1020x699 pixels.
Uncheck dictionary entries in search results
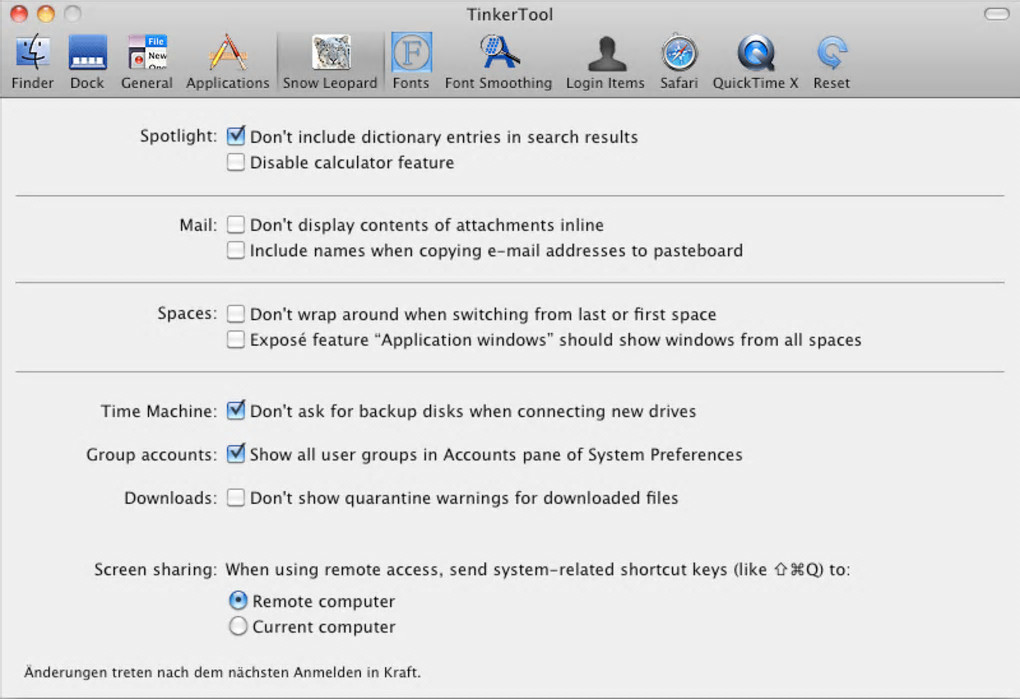235,136
